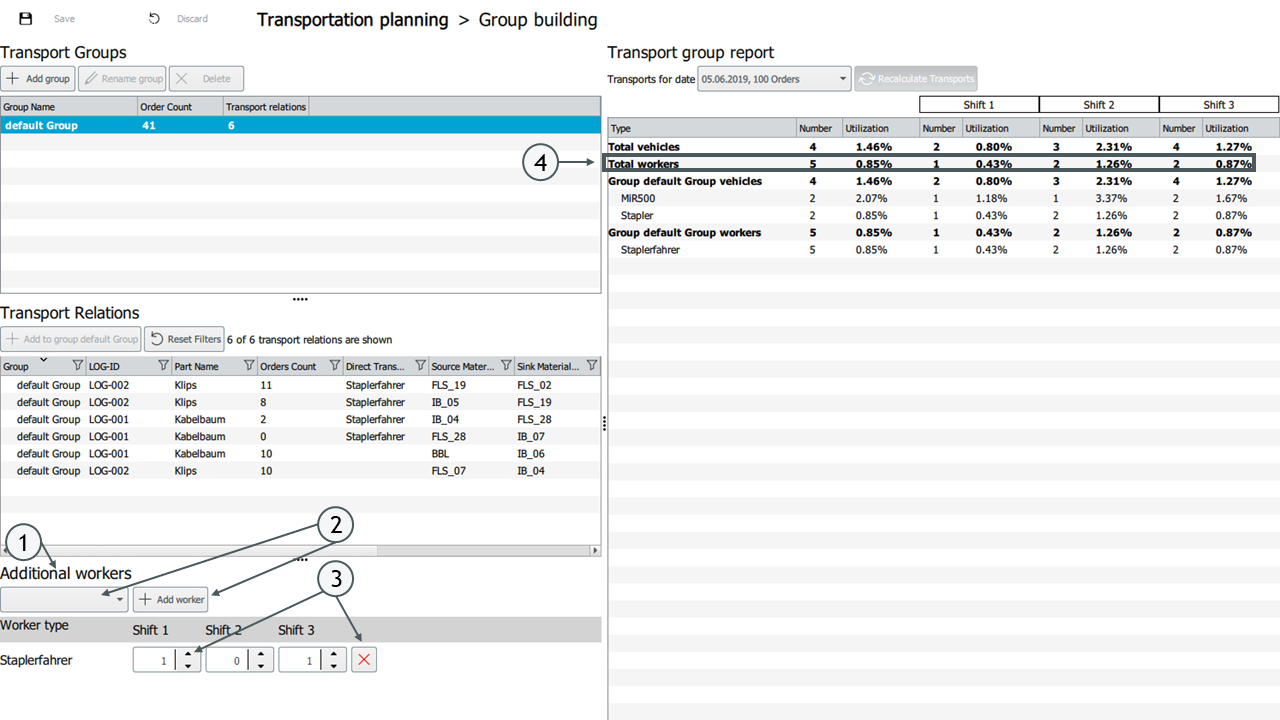Click the Add group button
1280x720 pixels.
click(38, 79)
